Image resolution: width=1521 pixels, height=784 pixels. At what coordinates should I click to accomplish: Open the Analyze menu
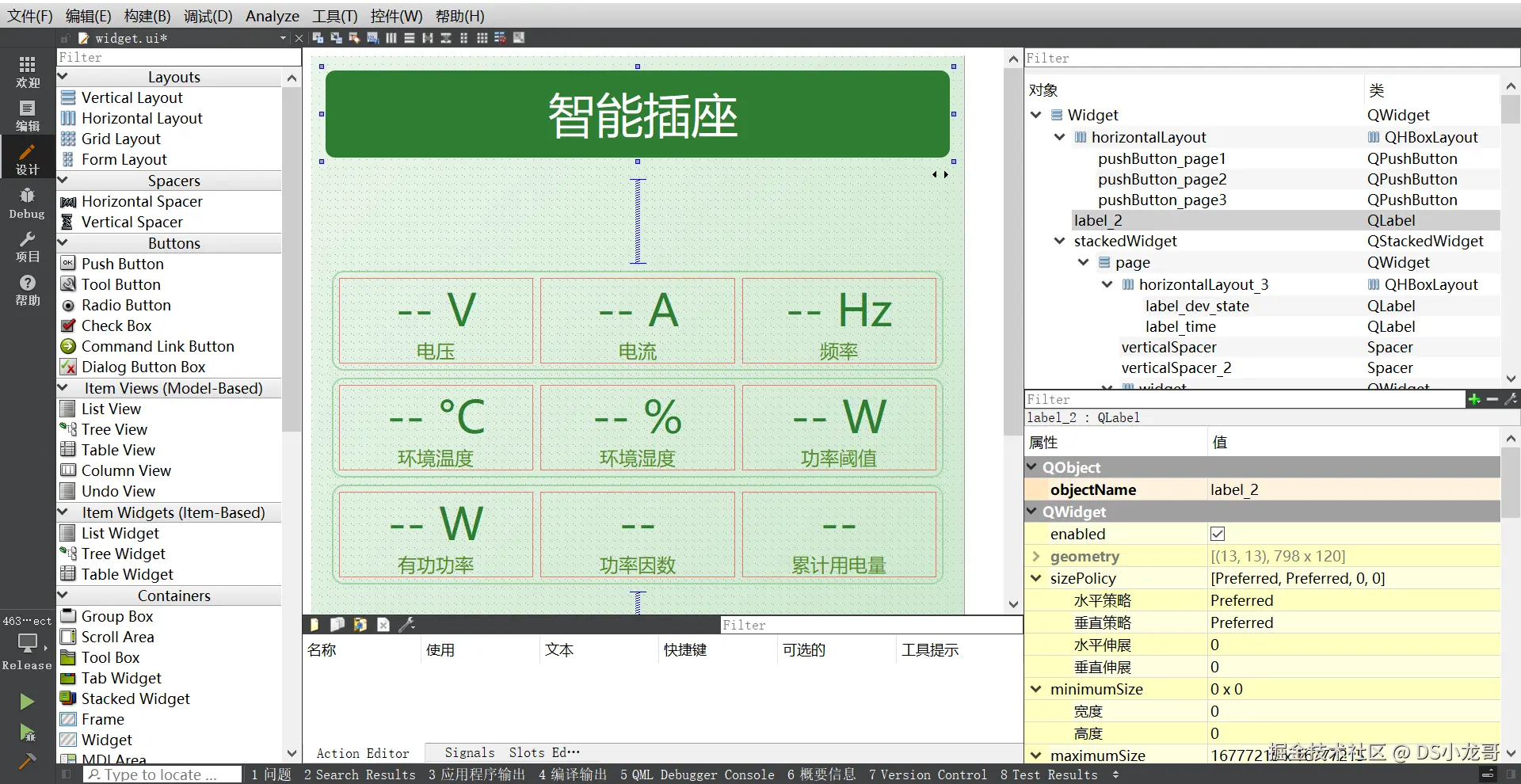pyautogui.click(x=273, y=16)
